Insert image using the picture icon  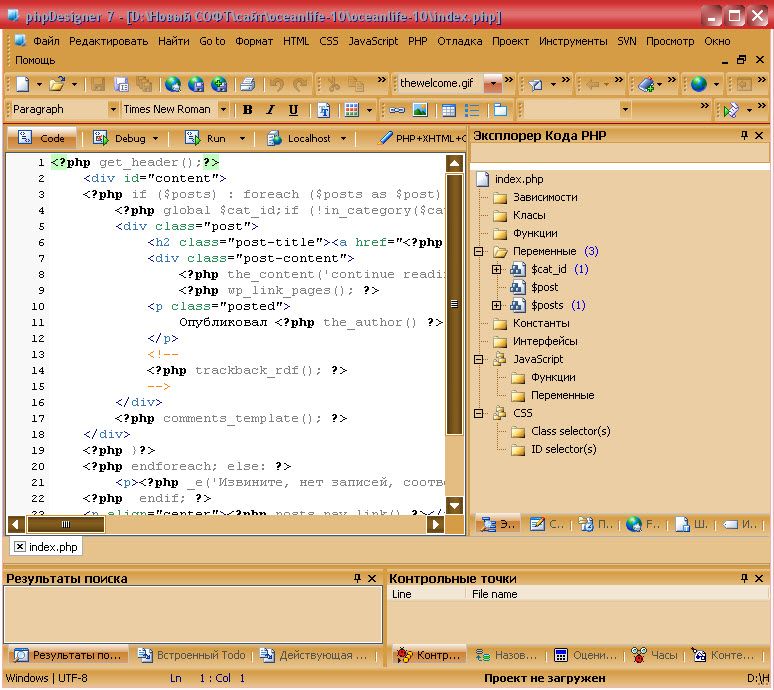click(420, 110)
